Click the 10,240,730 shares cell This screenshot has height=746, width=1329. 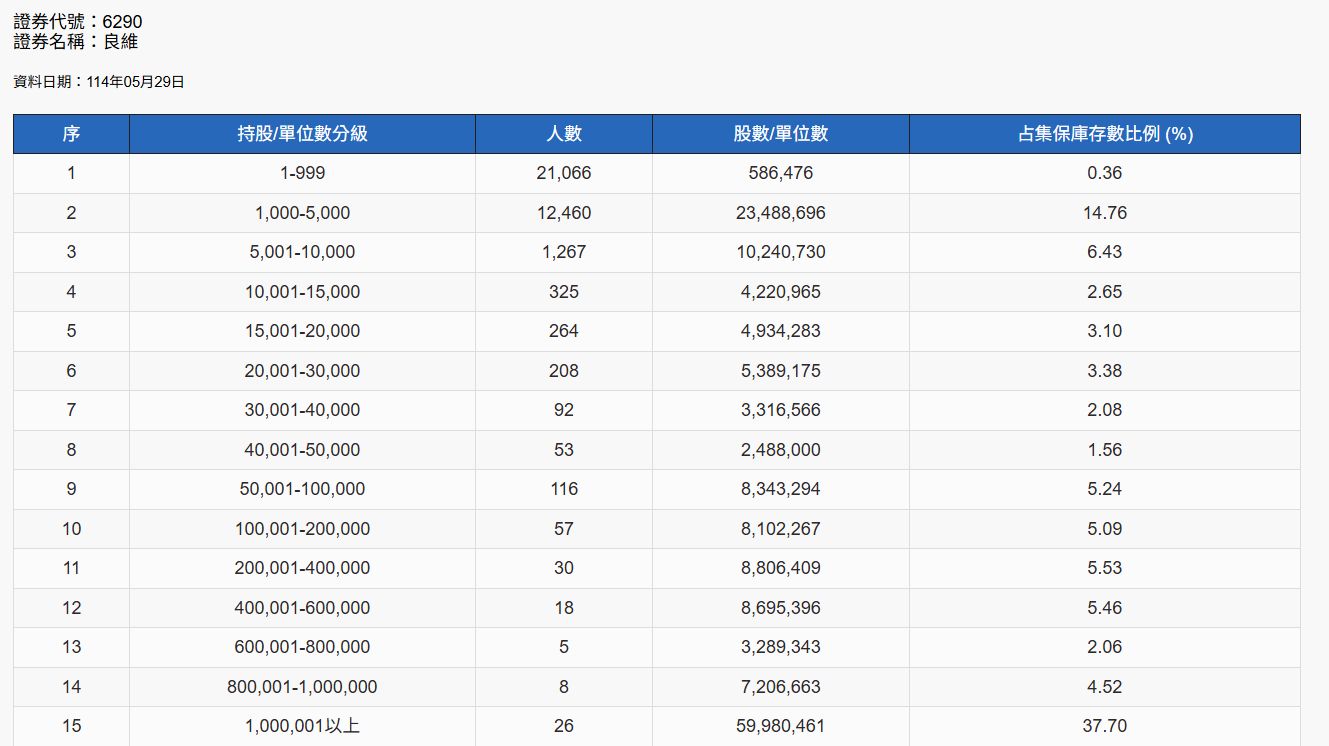click(781, 252)
